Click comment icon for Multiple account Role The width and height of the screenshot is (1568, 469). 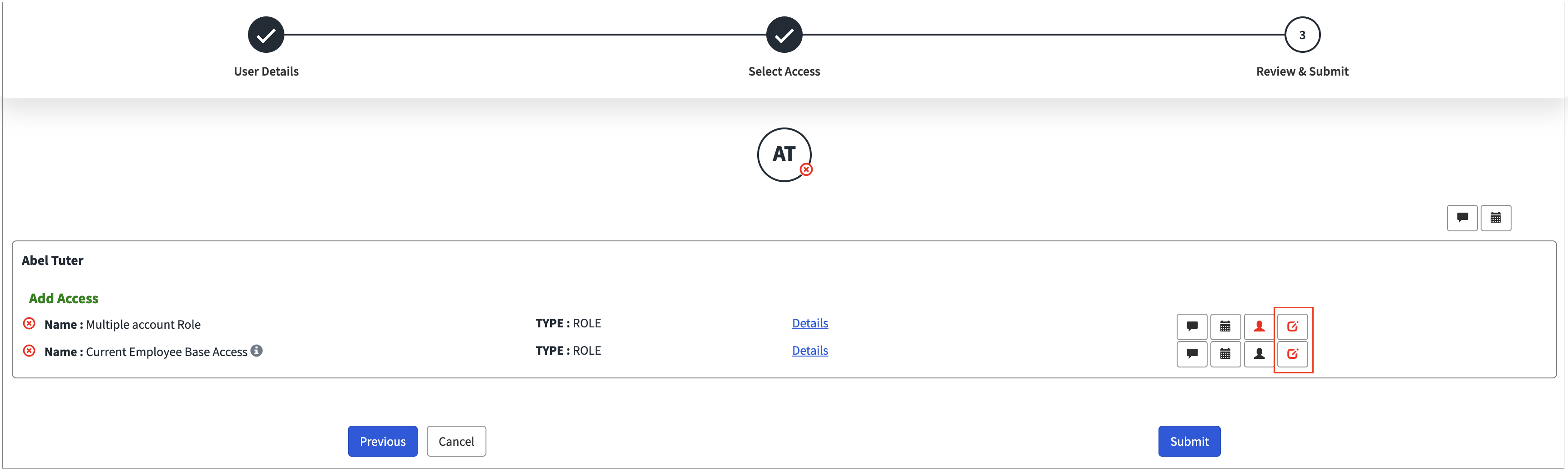tap(1191, 326)
